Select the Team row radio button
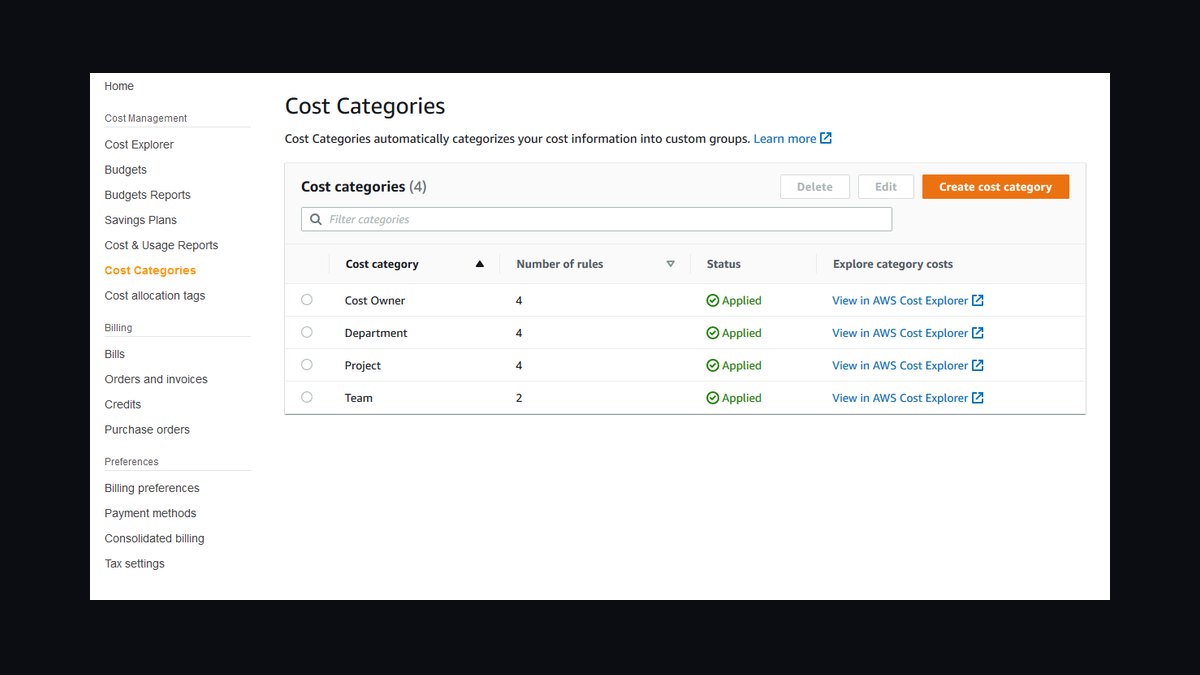The image size is (1200, 675). pos(307,397)
